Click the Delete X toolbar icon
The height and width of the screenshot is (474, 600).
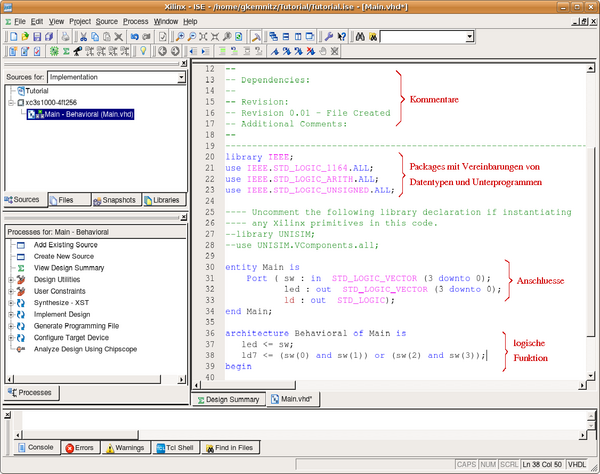[x=119, y=37]
